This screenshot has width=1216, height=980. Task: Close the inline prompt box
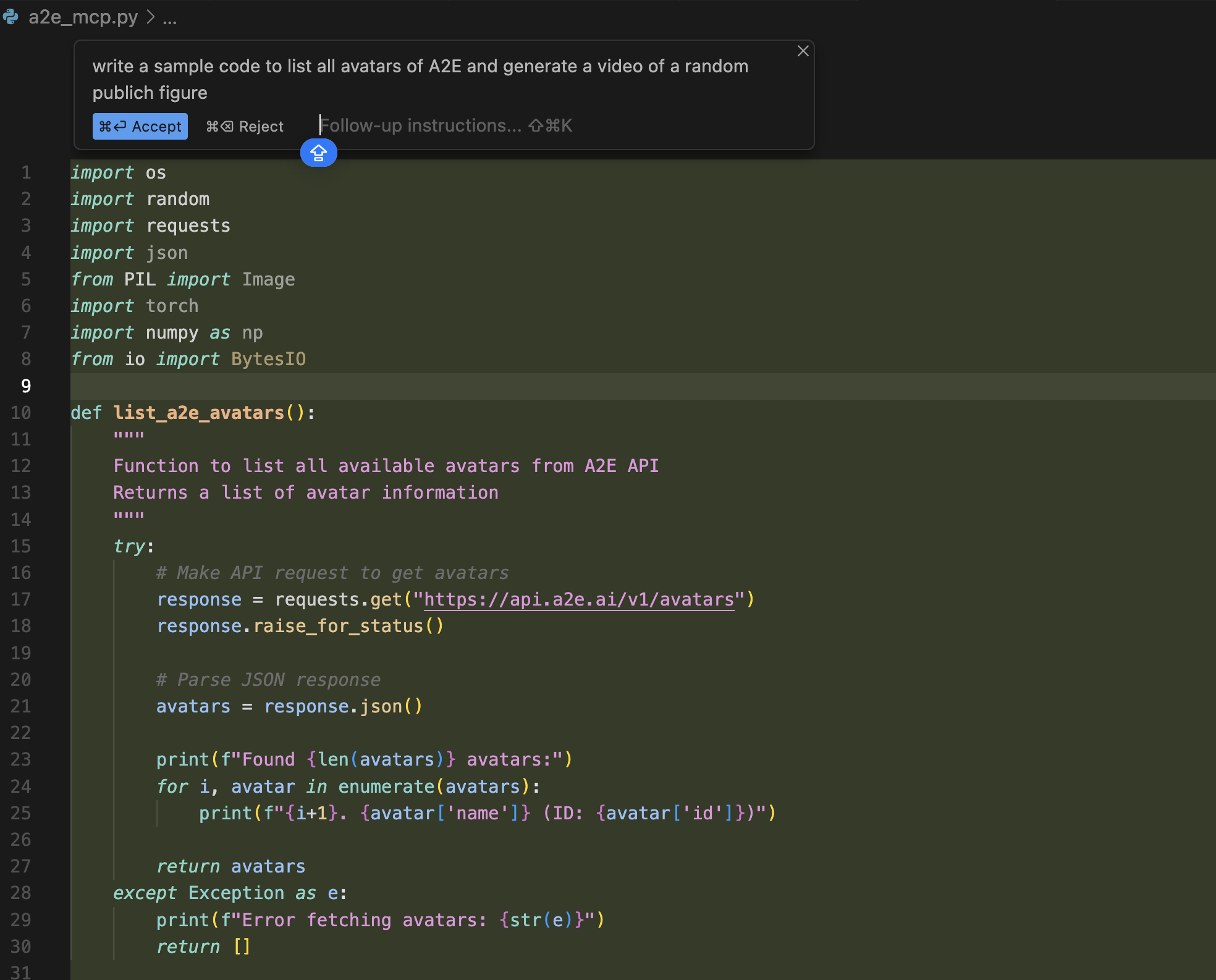(x=803, y=51)
